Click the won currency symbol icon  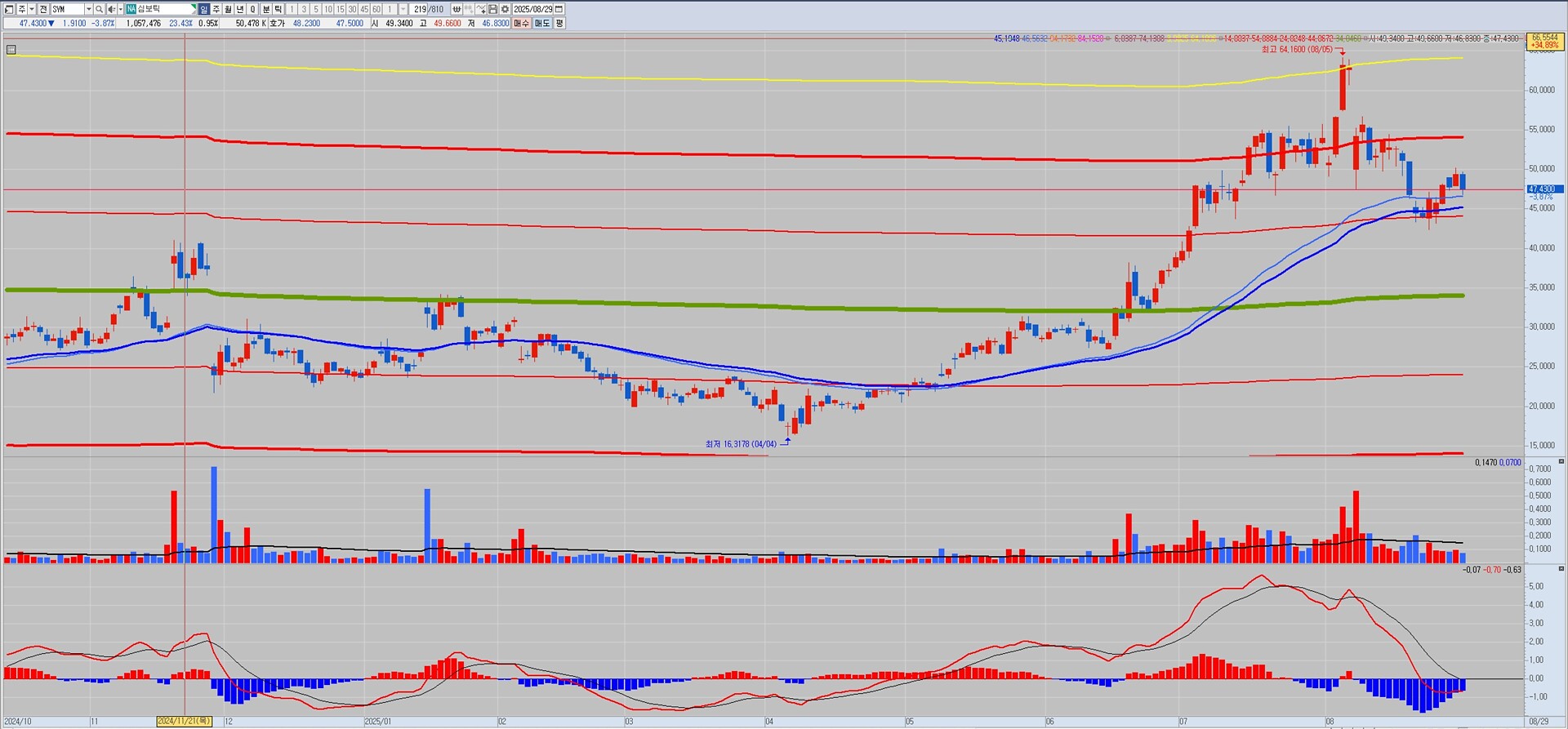pyautogui.click(x=457, y=9)
